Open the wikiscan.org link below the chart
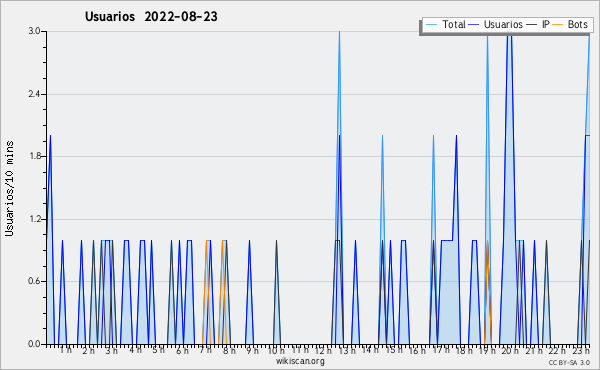Screen dimensions: 600x370 (x=300, y=361)
